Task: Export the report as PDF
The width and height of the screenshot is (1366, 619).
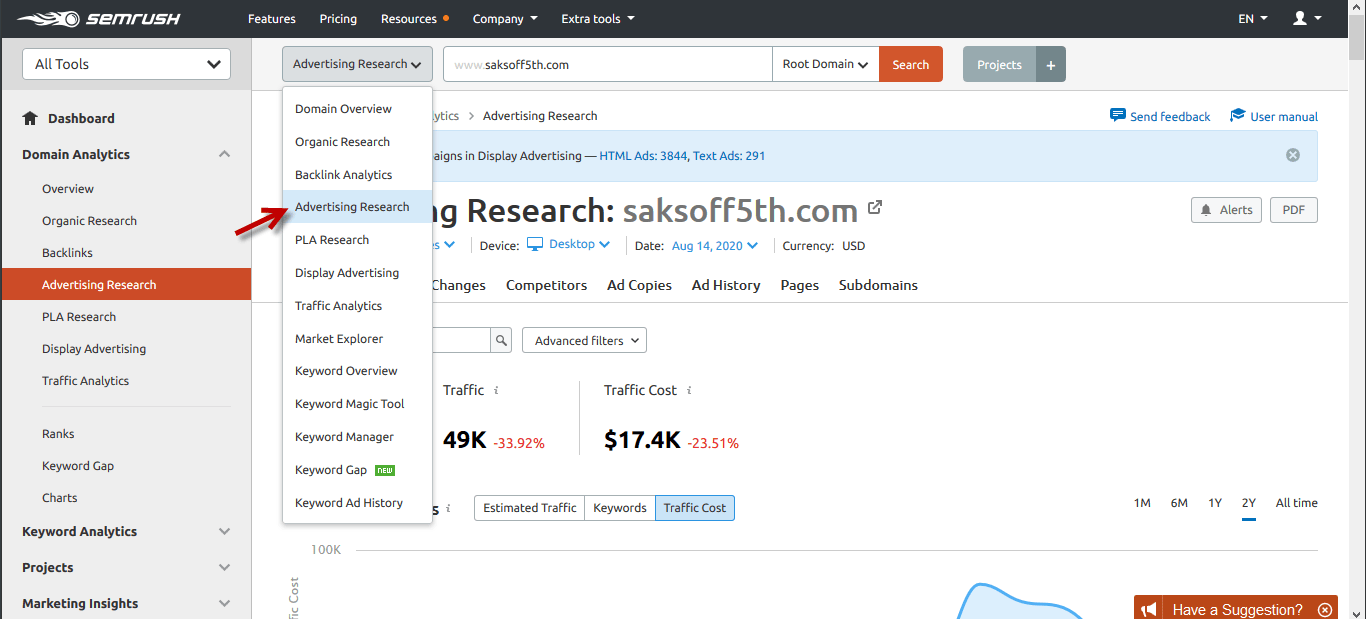Action: click(1293, 210)
